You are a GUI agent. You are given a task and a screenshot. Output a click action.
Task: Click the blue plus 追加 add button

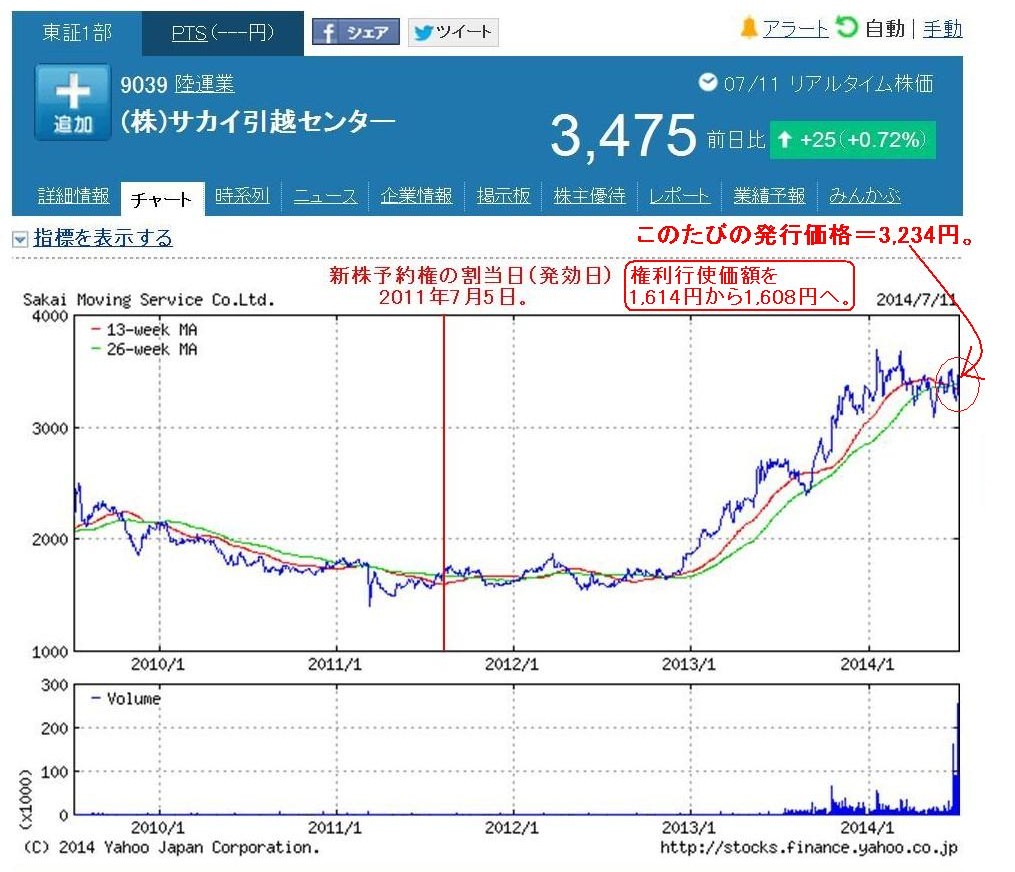pos(72,102)
